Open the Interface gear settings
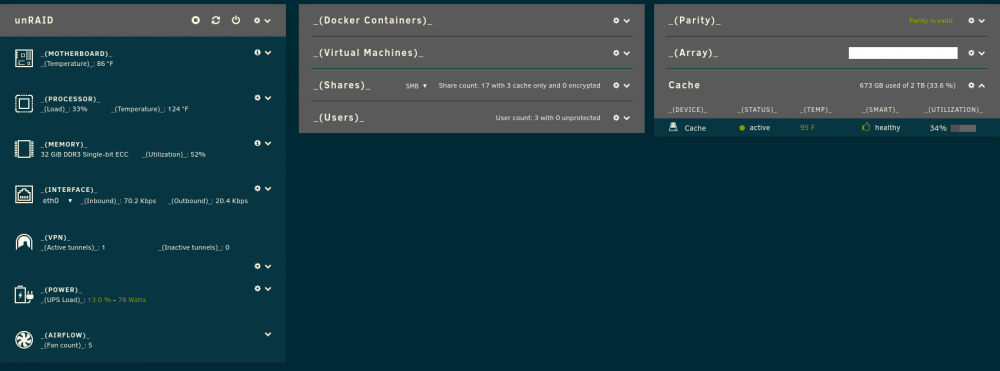Viewport: 1000px width, 371px height. click(258, 189)
